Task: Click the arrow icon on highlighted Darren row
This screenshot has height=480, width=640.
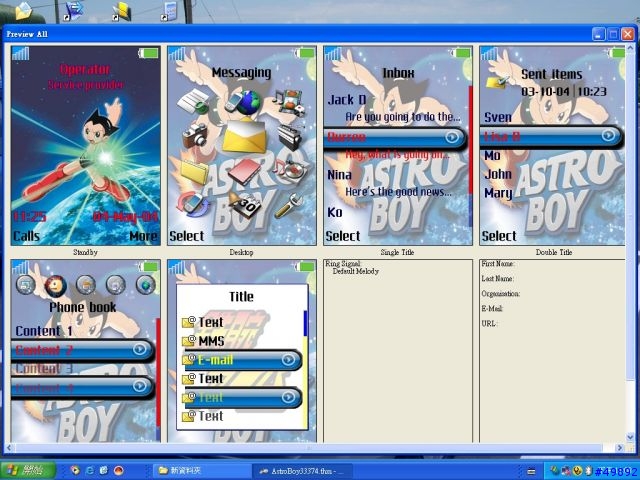Action: tap(452, 137)
